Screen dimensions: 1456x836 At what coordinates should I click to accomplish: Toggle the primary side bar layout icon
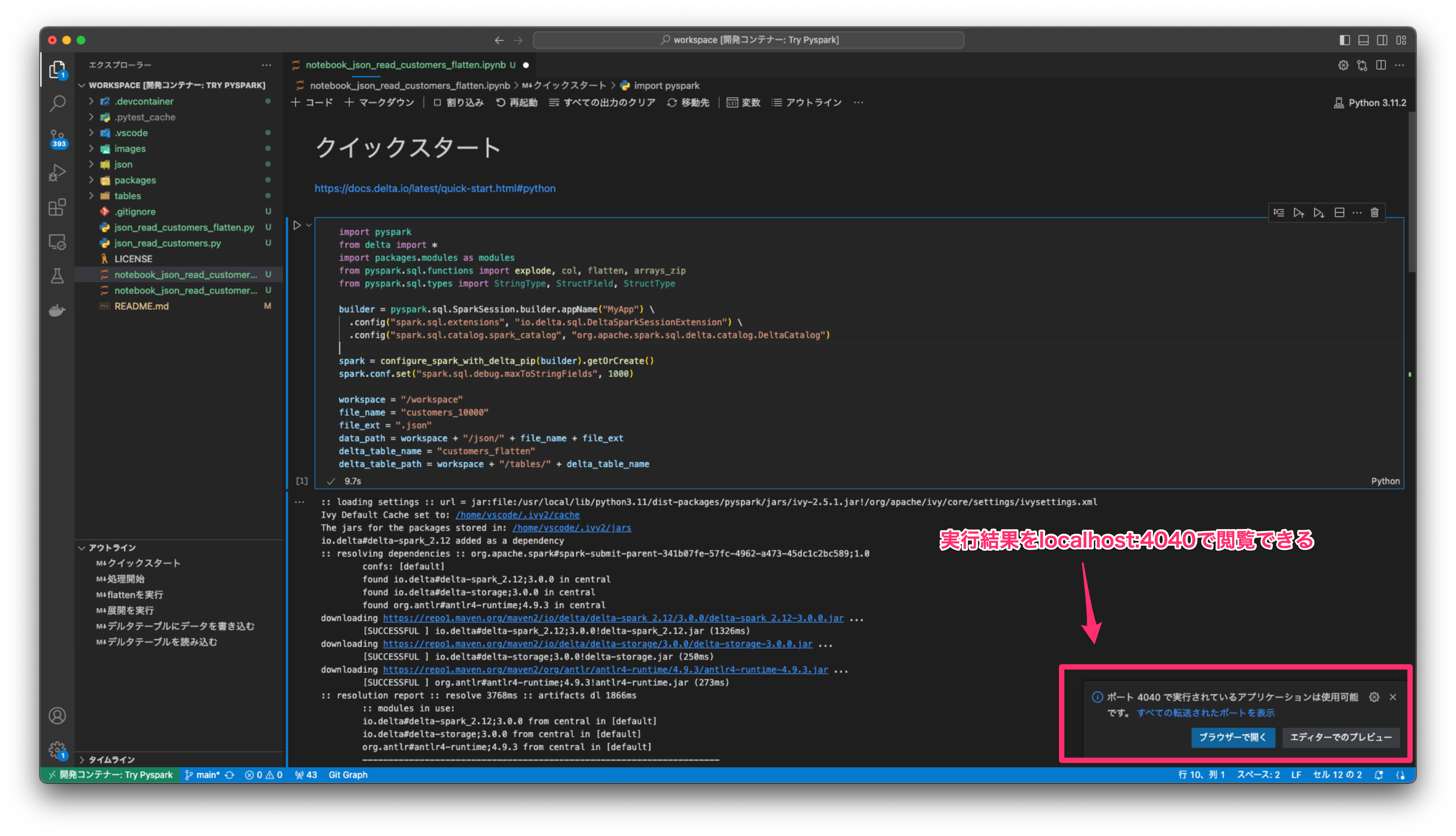(x=1345, y=40)
